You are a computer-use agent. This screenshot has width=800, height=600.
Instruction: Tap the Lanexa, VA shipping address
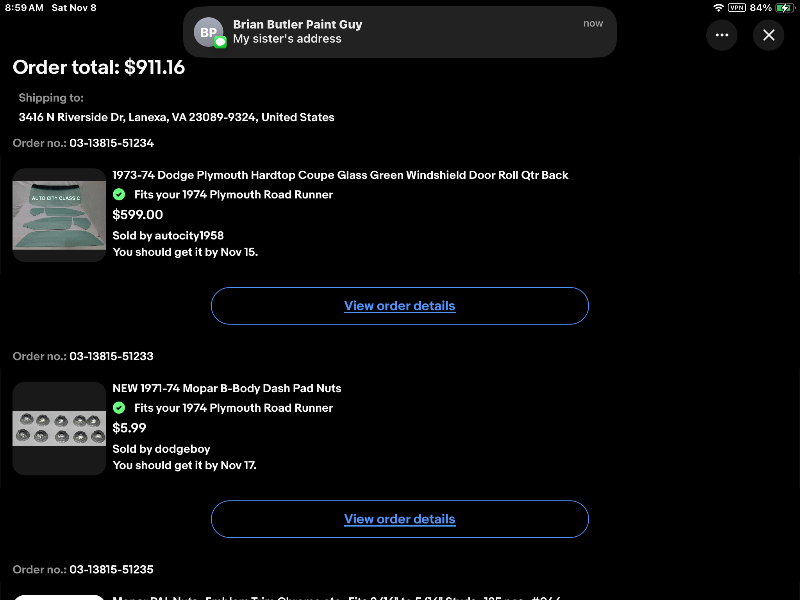[176, 117]
